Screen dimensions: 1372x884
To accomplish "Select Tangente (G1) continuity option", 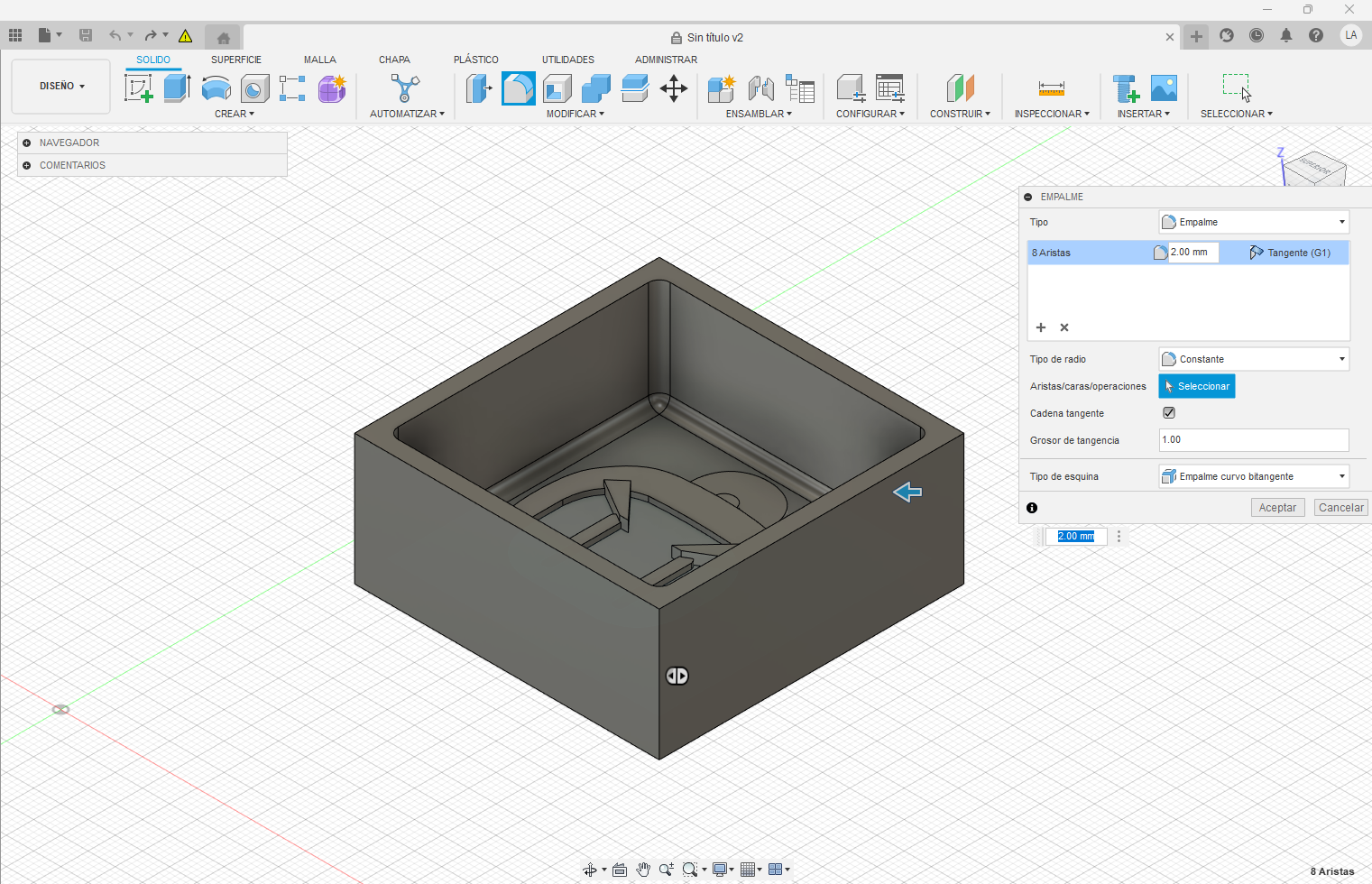I will (x=1291, y=253).
